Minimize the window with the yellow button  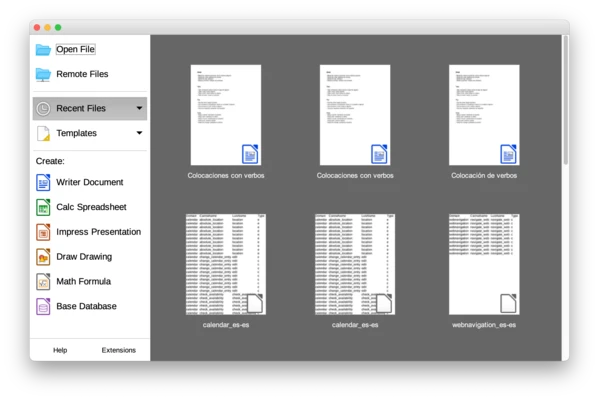[x=47, y=28]
